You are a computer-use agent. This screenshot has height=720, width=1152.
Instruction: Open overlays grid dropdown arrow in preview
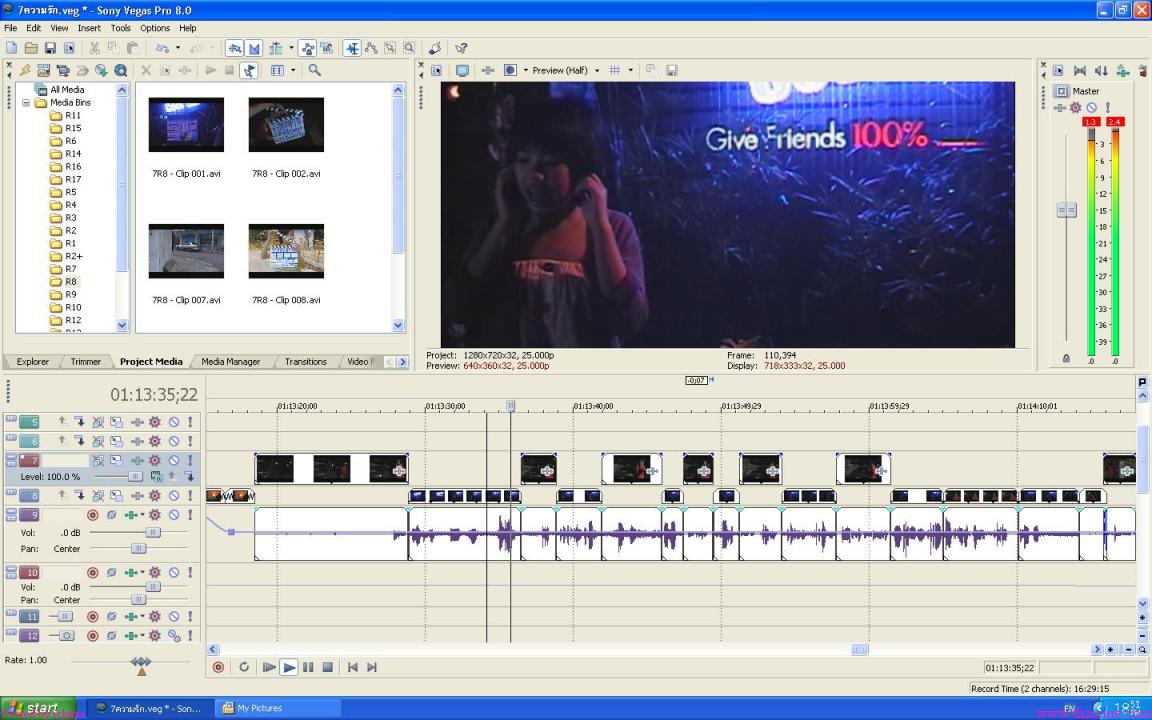[x=630, y=71]
